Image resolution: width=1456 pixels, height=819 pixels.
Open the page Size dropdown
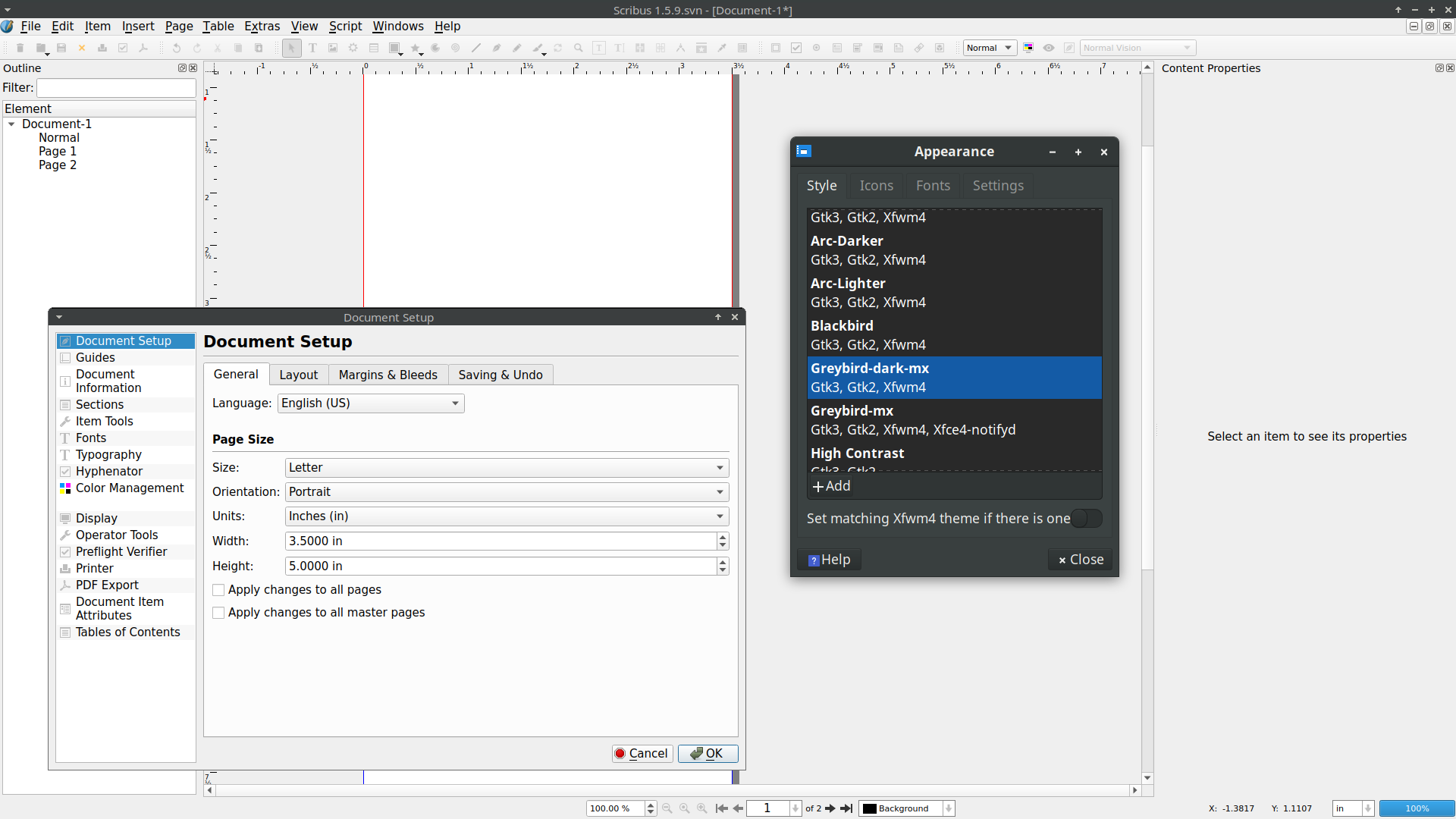[x=507, y=468]
